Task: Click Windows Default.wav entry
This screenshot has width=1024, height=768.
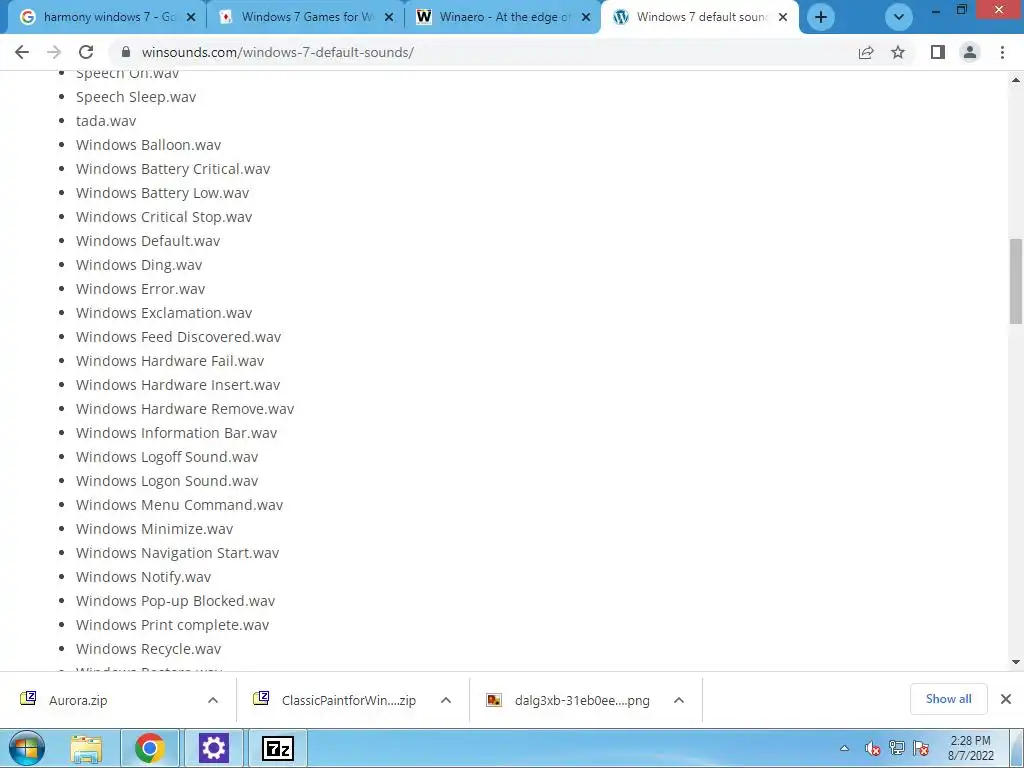Action: coord(148,241)
